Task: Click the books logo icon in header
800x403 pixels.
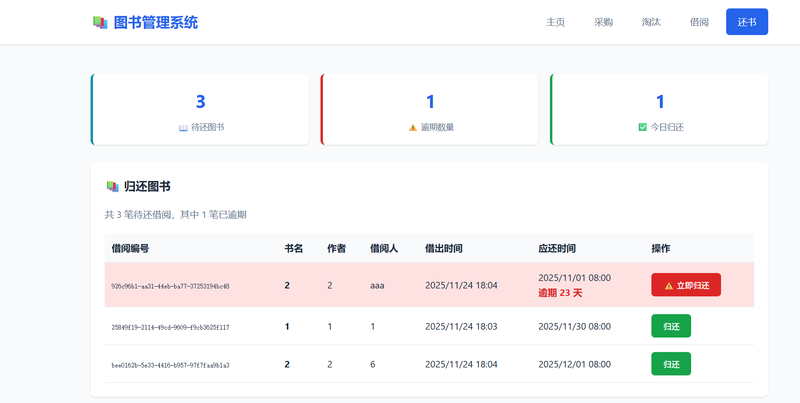Action: click(x=99, y=22)
